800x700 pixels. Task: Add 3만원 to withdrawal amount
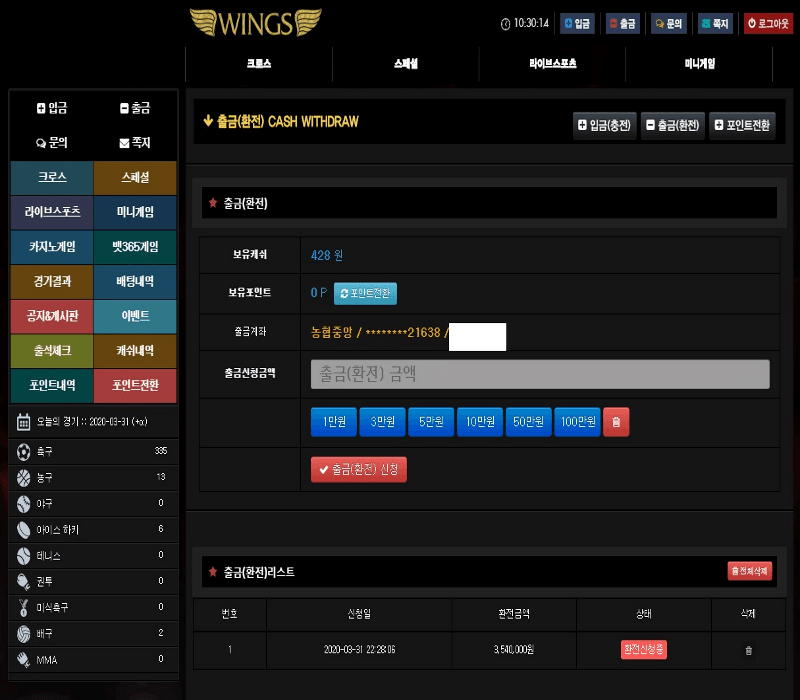tap(382, 422)
